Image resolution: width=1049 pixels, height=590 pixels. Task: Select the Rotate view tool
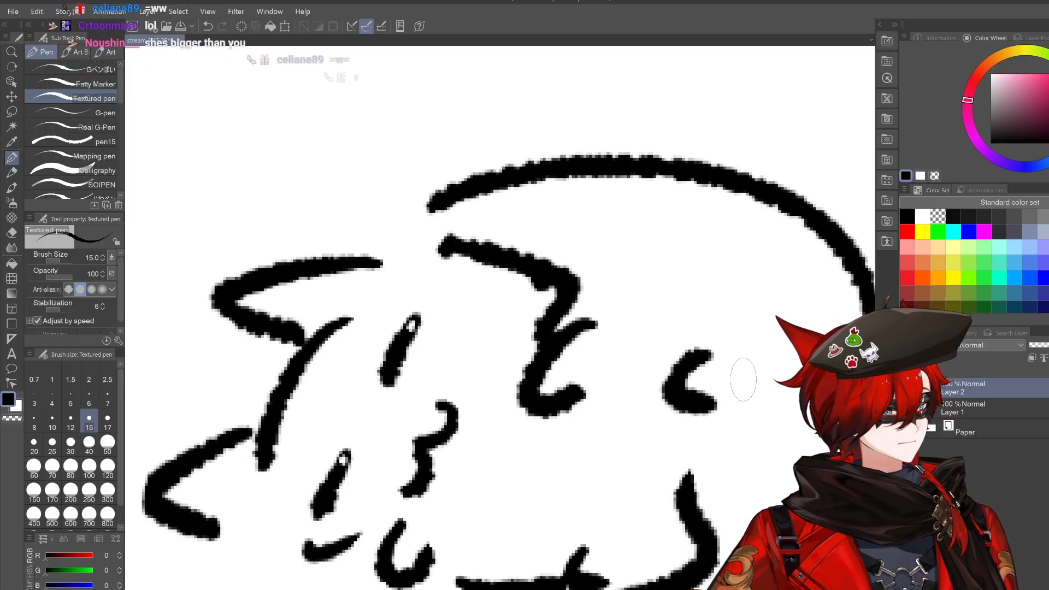pos(11,67)
